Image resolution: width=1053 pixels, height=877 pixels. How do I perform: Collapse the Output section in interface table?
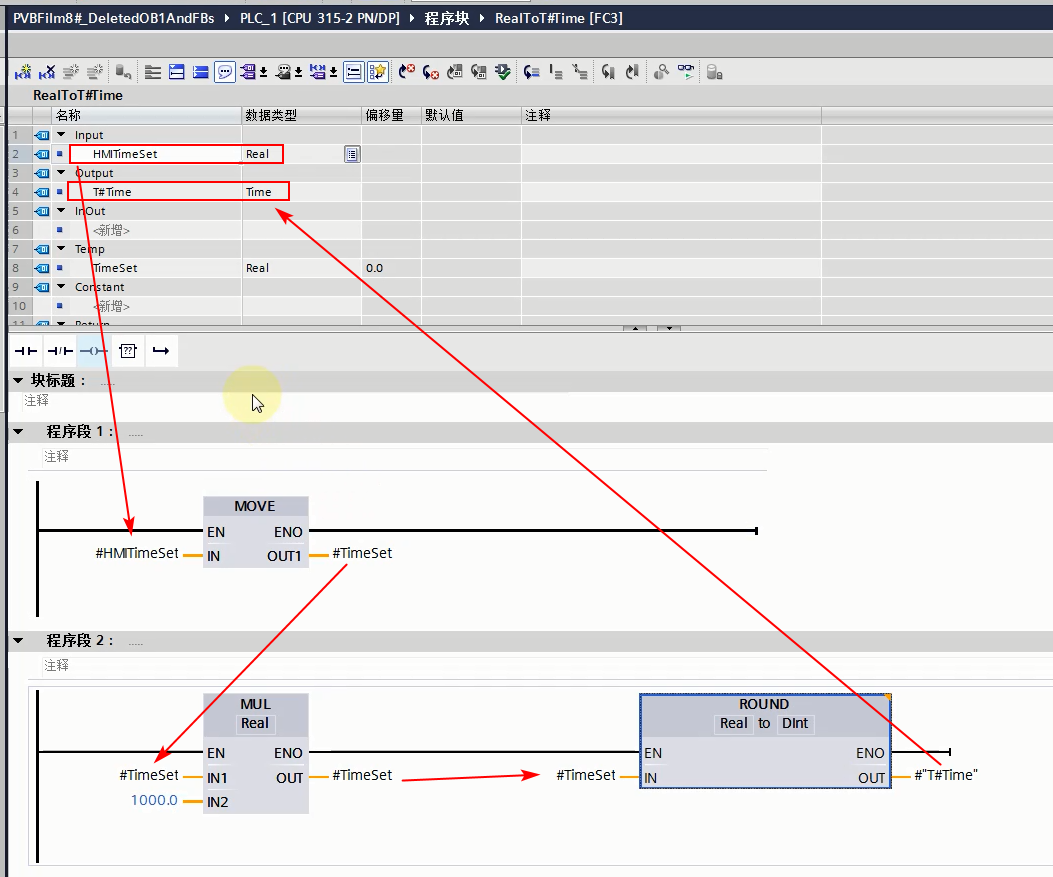tap(61, 173)
